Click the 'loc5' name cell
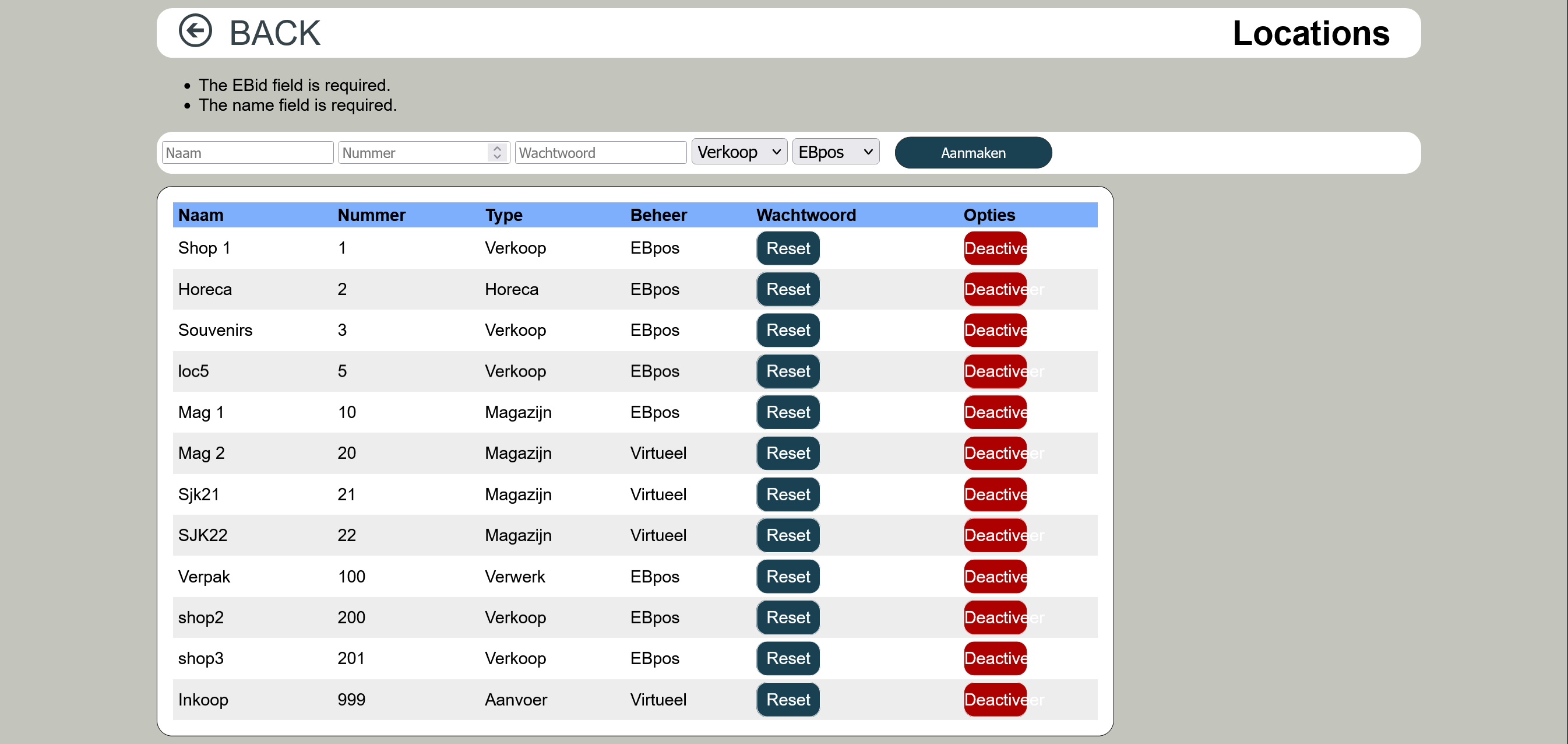The height and width of the screenshot is (744, 1568). click(193, 371)
